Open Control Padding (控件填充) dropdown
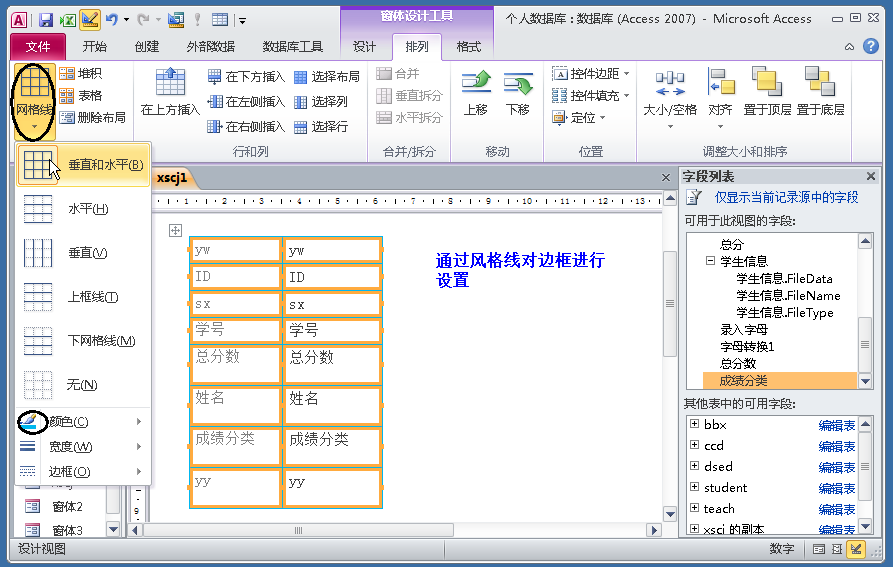This screenshot has width=893, height=567. pos(591,96)
